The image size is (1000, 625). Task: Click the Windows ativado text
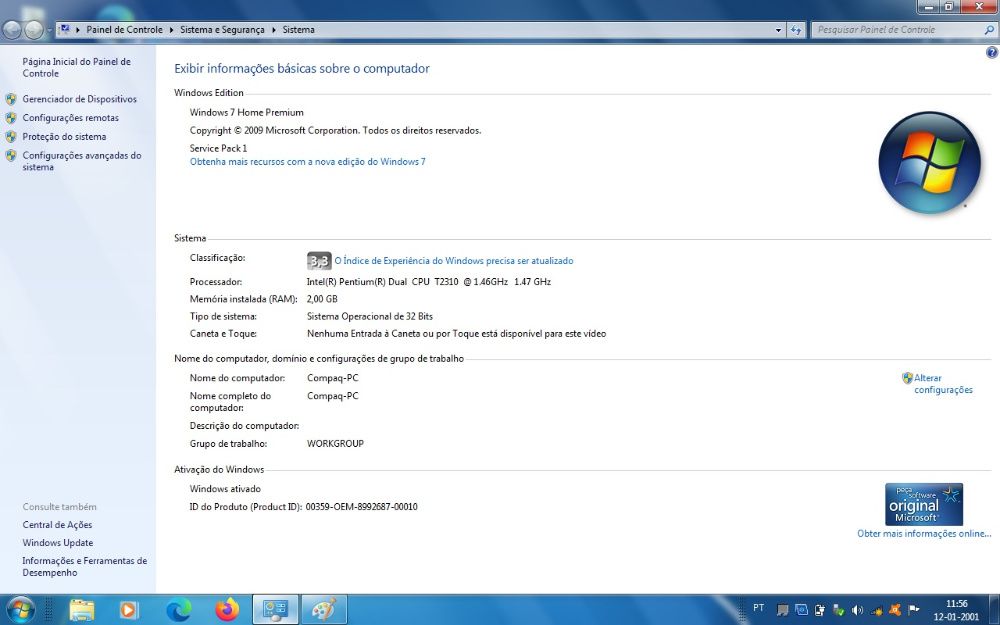pyautogui.click(x=225, y=489)
